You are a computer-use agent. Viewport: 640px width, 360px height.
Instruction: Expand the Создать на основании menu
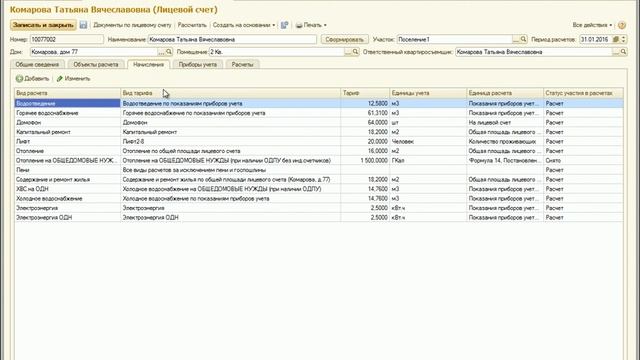coord(244,25)
